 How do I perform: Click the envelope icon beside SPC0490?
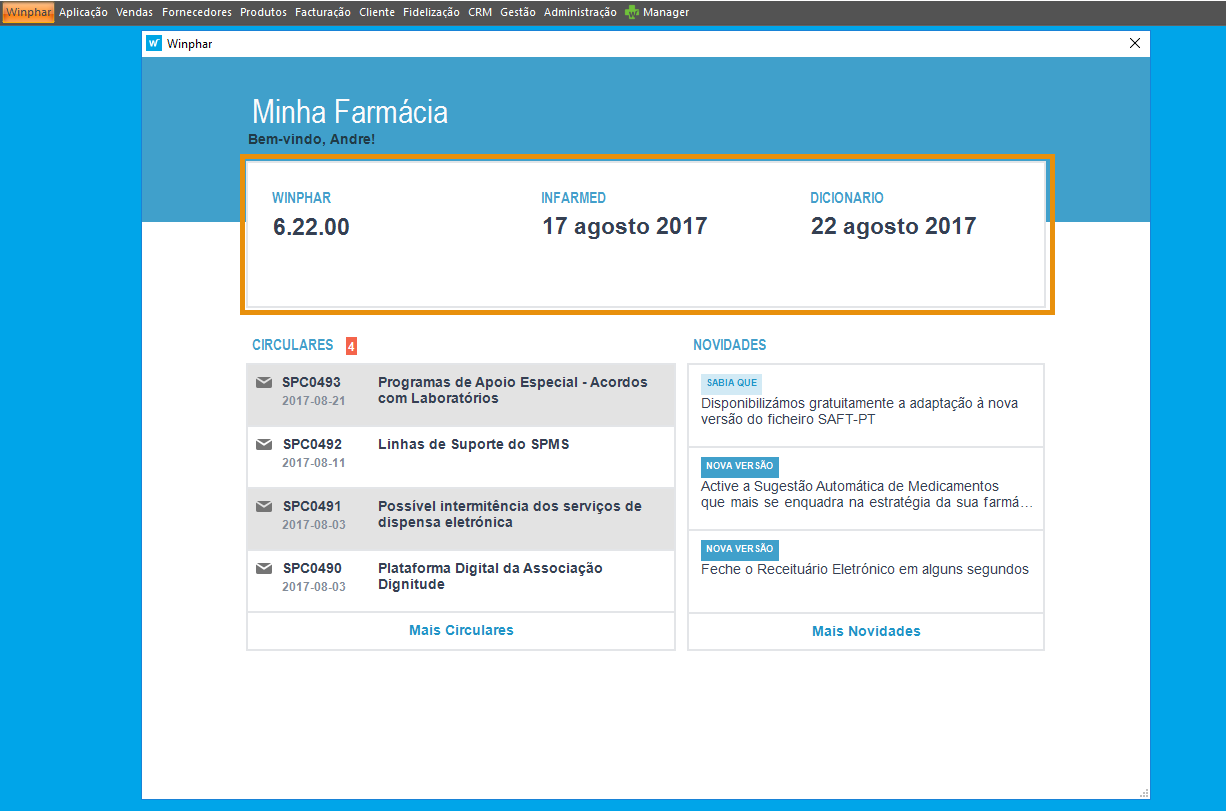point(264,568)
